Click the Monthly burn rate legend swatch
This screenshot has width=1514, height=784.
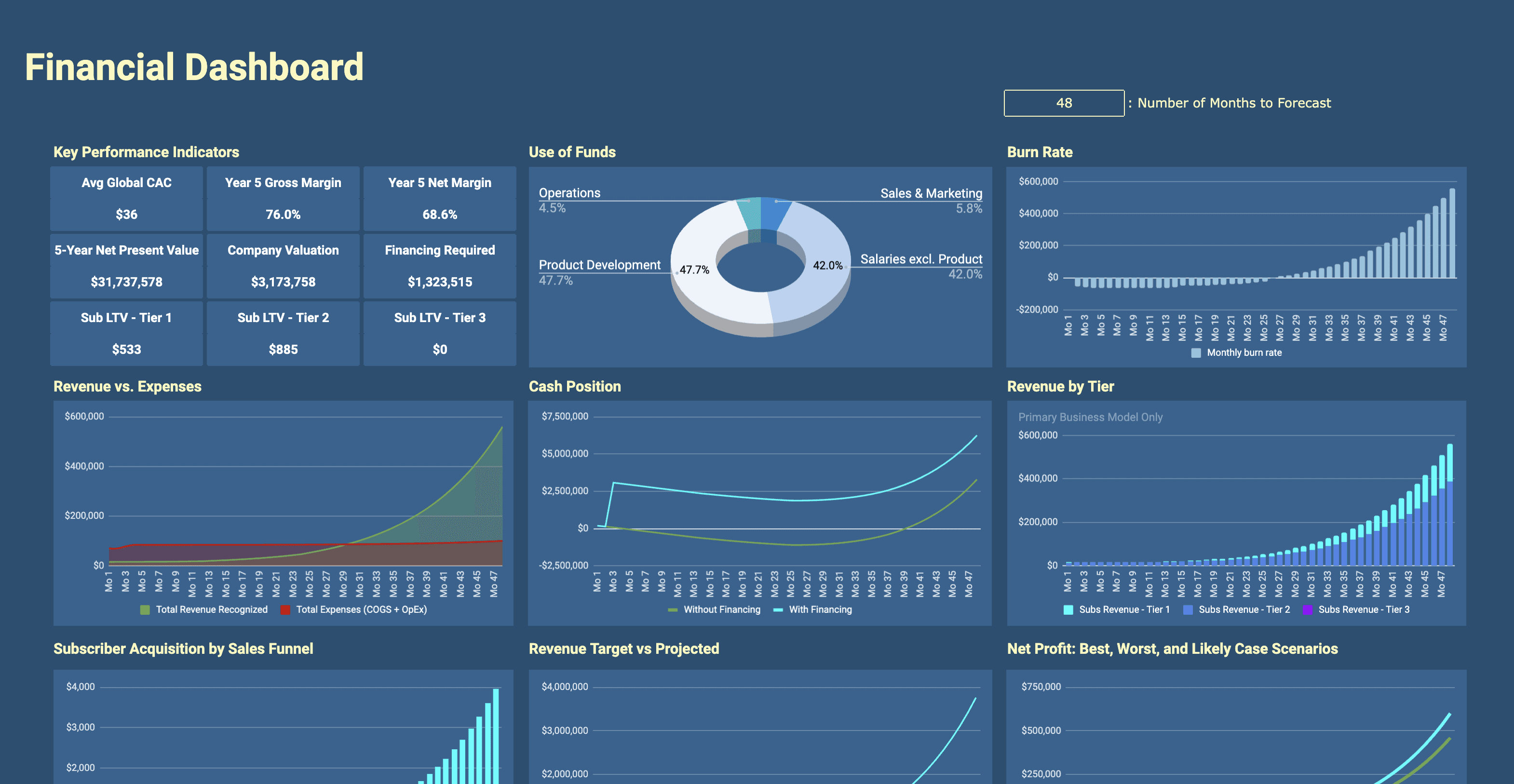tap(1195, 353)
